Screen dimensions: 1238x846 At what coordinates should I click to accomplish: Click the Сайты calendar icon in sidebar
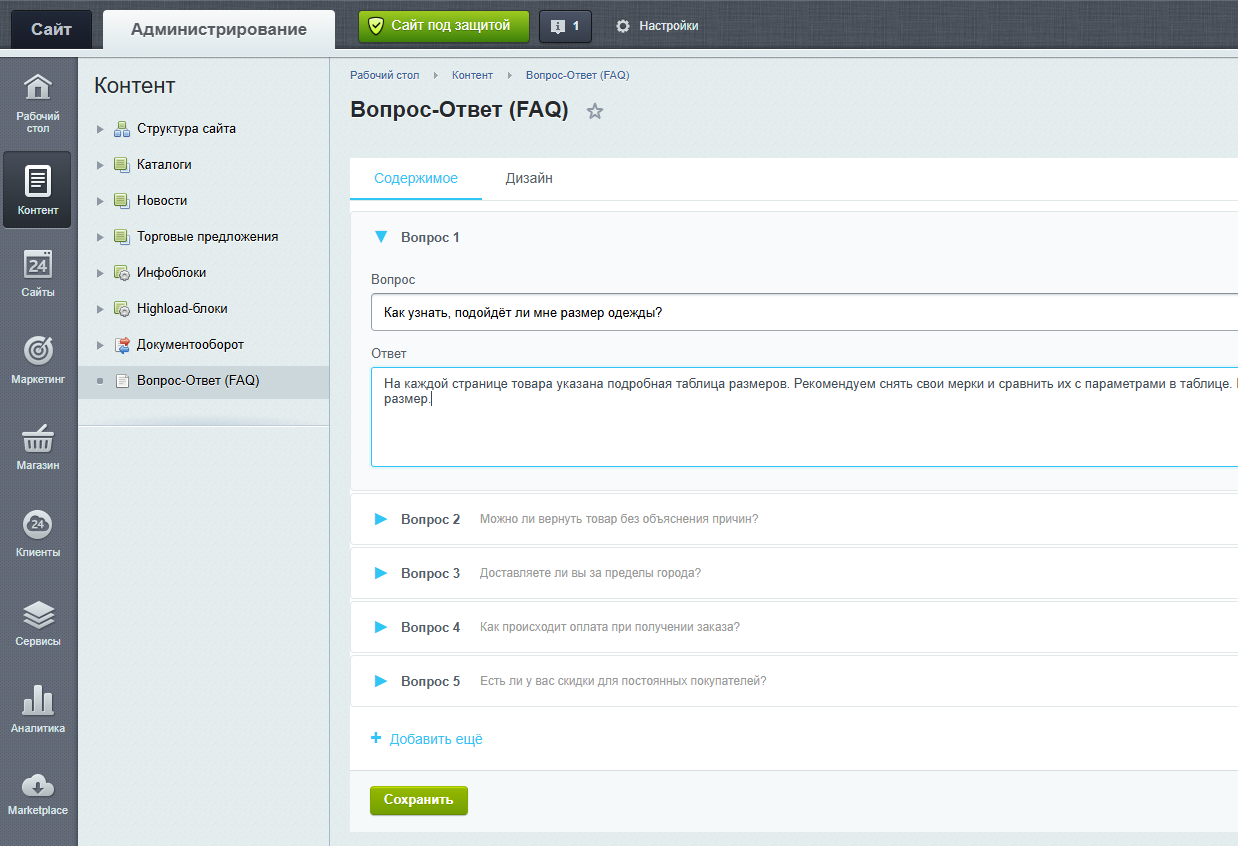pyautogui.click(x=37, y=266)
